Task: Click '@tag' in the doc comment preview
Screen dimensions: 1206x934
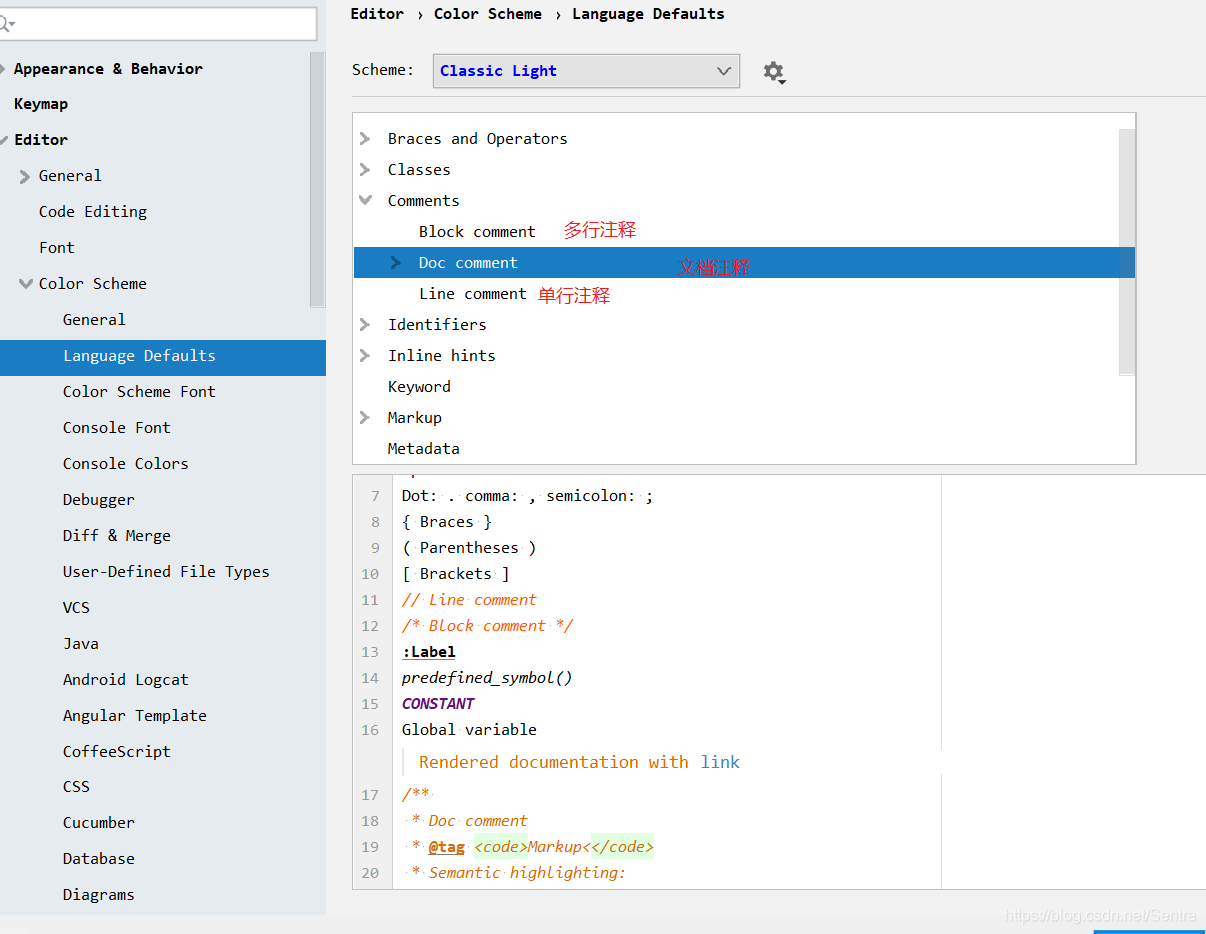Action: pyautogui.click(x=447, y=847)
